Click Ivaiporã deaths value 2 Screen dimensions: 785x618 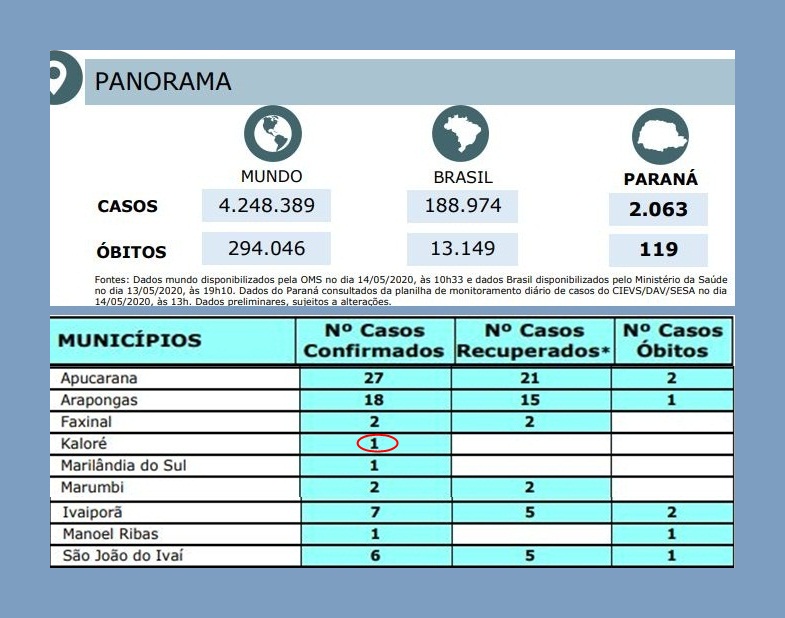point(672,512)
